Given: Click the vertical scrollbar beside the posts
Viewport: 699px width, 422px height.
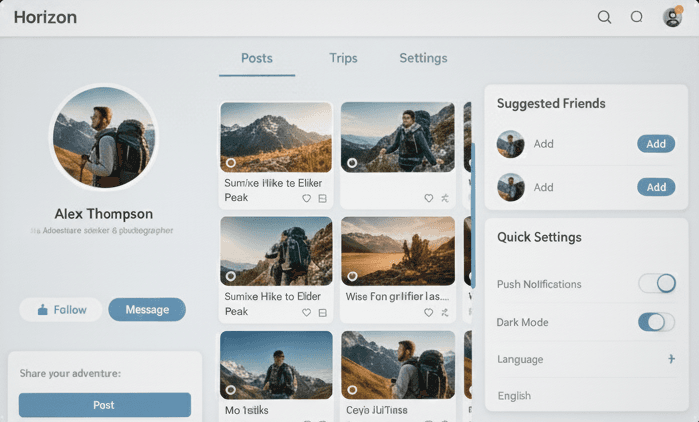Looking at the screenshot, I should [473, 215].
